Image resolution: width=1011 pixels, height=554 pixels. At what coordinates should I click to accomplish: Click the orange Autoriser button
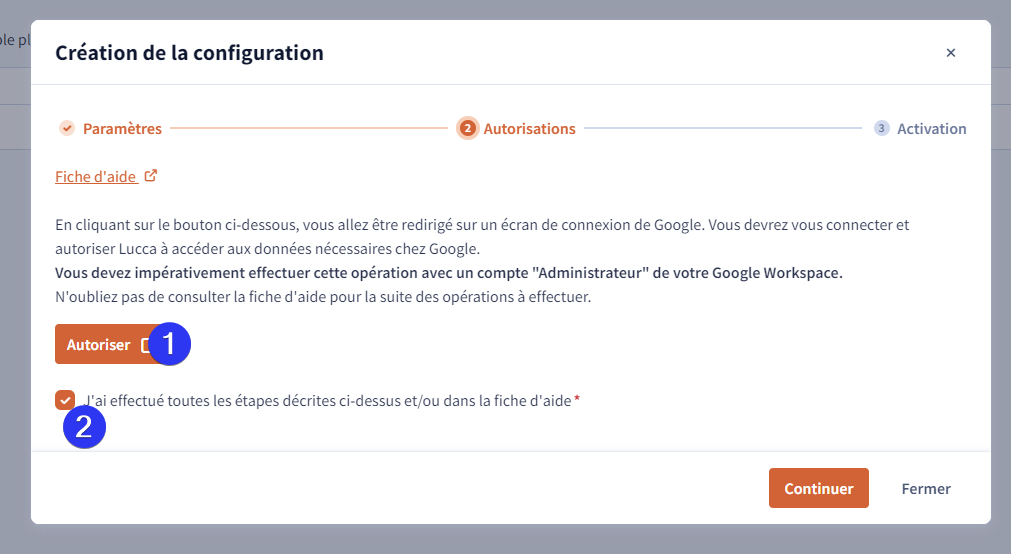pos(103,344)
